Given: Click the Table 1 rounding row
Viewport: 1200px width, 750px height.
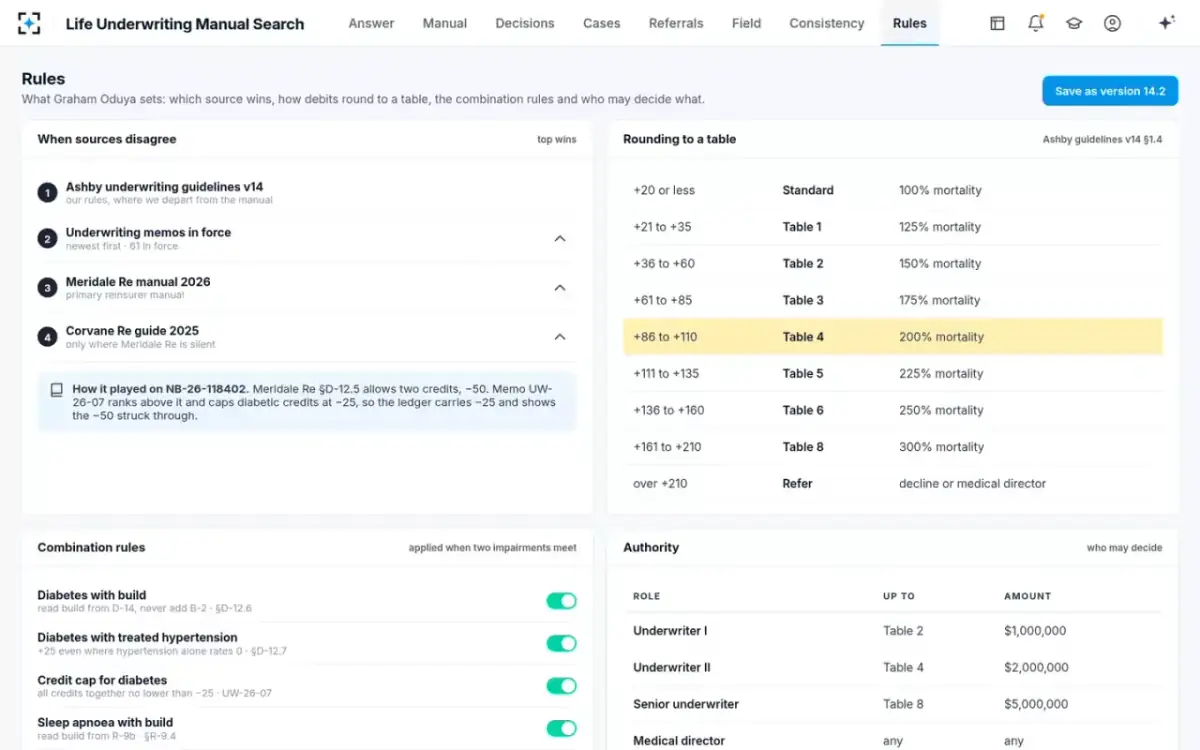Looking at the screenshot, I should point(893,227).
